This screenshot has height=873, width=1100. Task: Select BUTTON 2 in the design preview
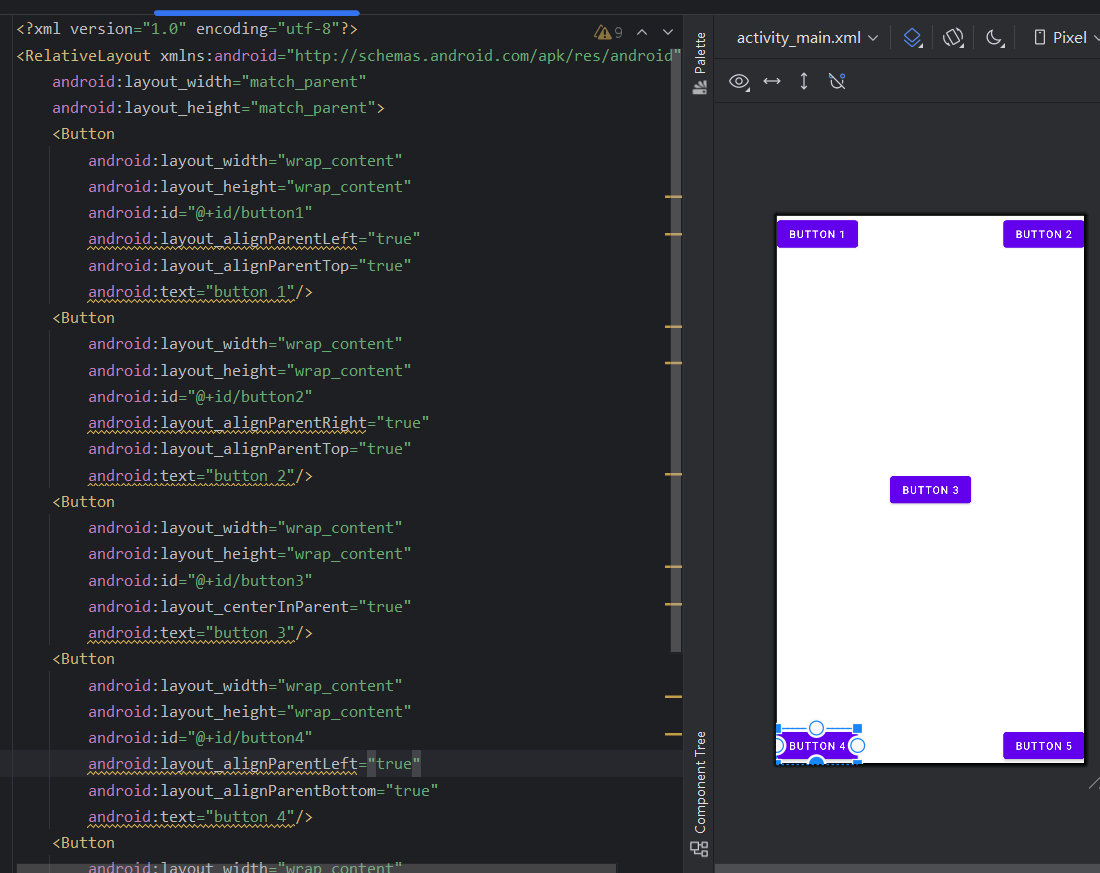(1043, 234)
